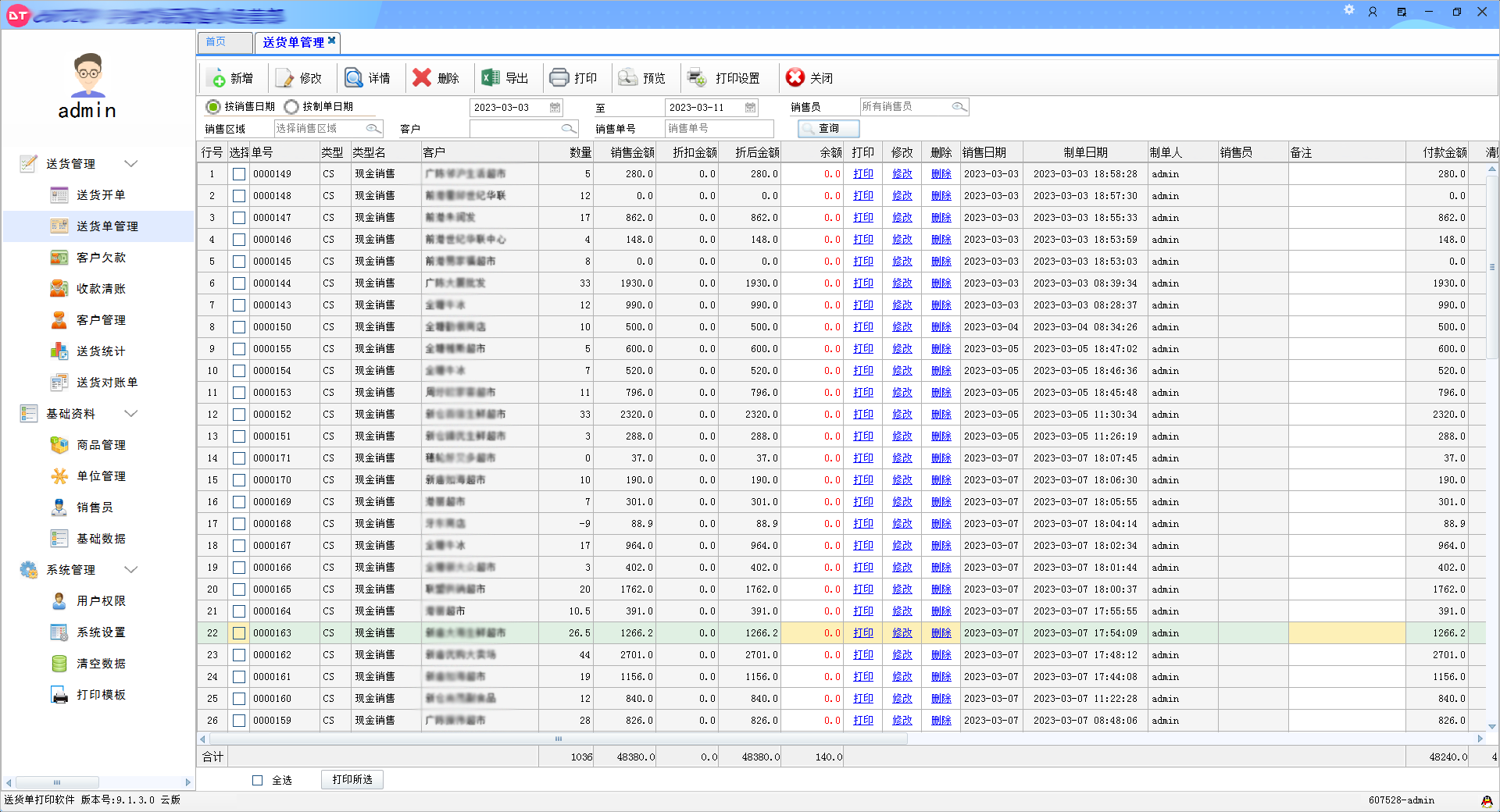
Task: Click 打印 link for order 0000149
Action: (863, 174)
